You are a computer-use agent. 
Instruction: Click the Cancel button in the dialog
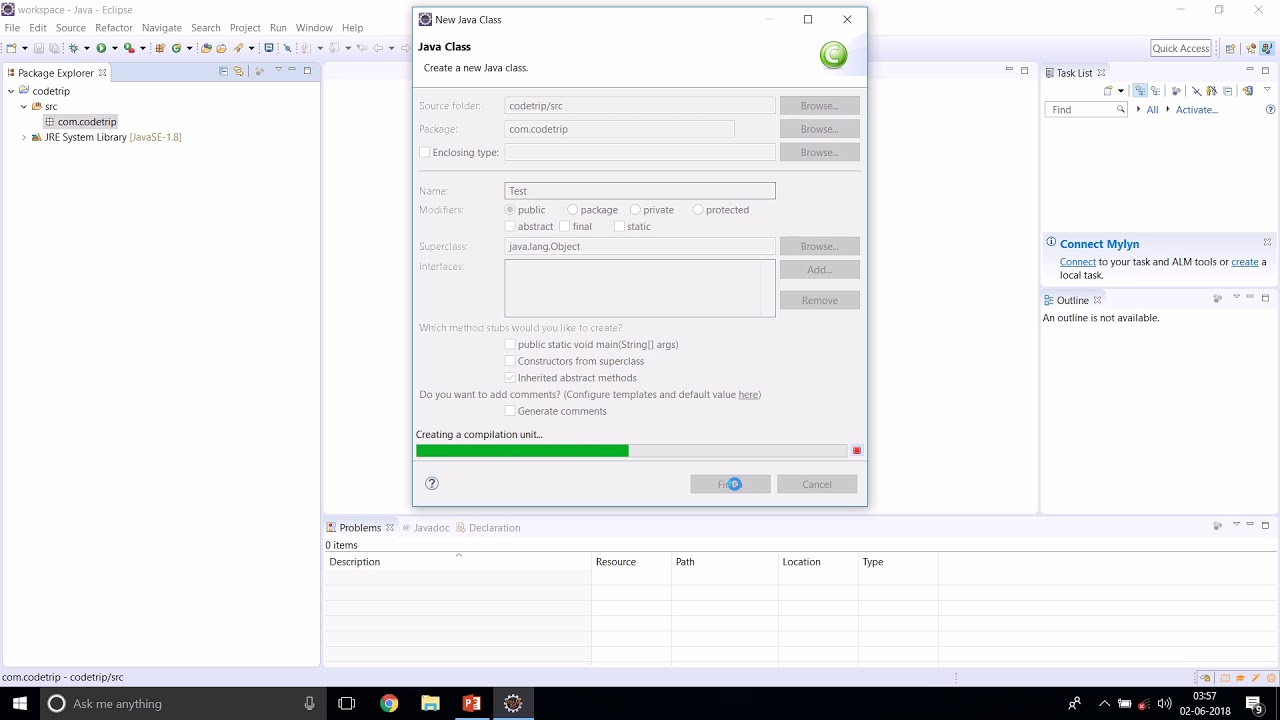[x=817, y=484]
